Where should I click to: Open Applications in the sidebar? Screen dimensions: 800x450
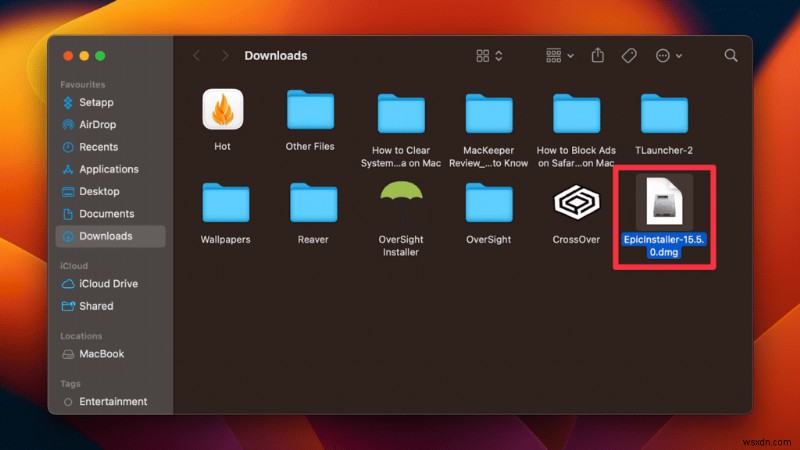110,169
